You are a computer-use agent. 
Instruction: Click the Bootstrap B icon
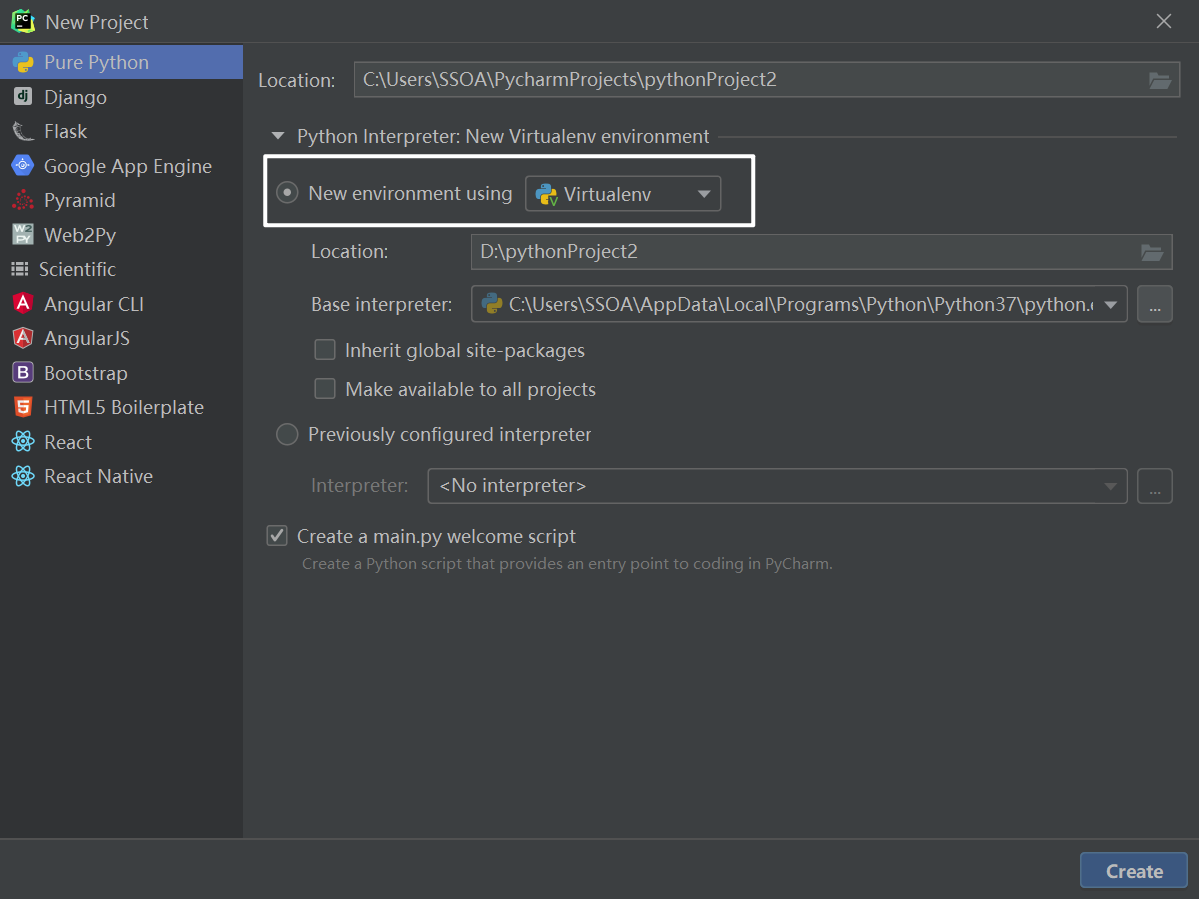[23, 372]
